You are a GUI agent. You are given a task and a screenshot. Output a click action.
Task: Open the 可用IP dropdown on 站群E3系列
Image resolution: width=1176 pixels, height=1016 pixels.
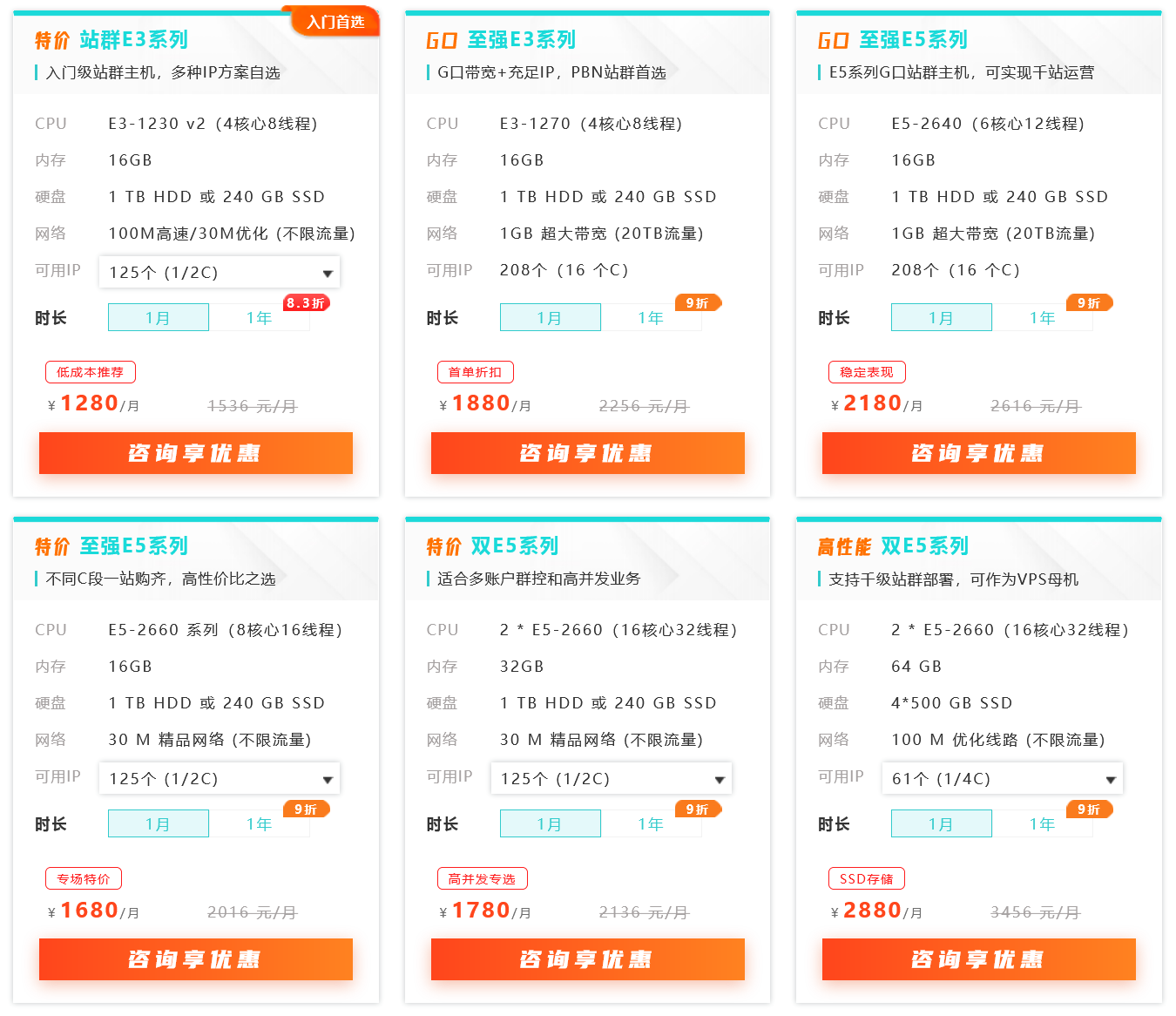pyautogui.click(x=220, y=272)
